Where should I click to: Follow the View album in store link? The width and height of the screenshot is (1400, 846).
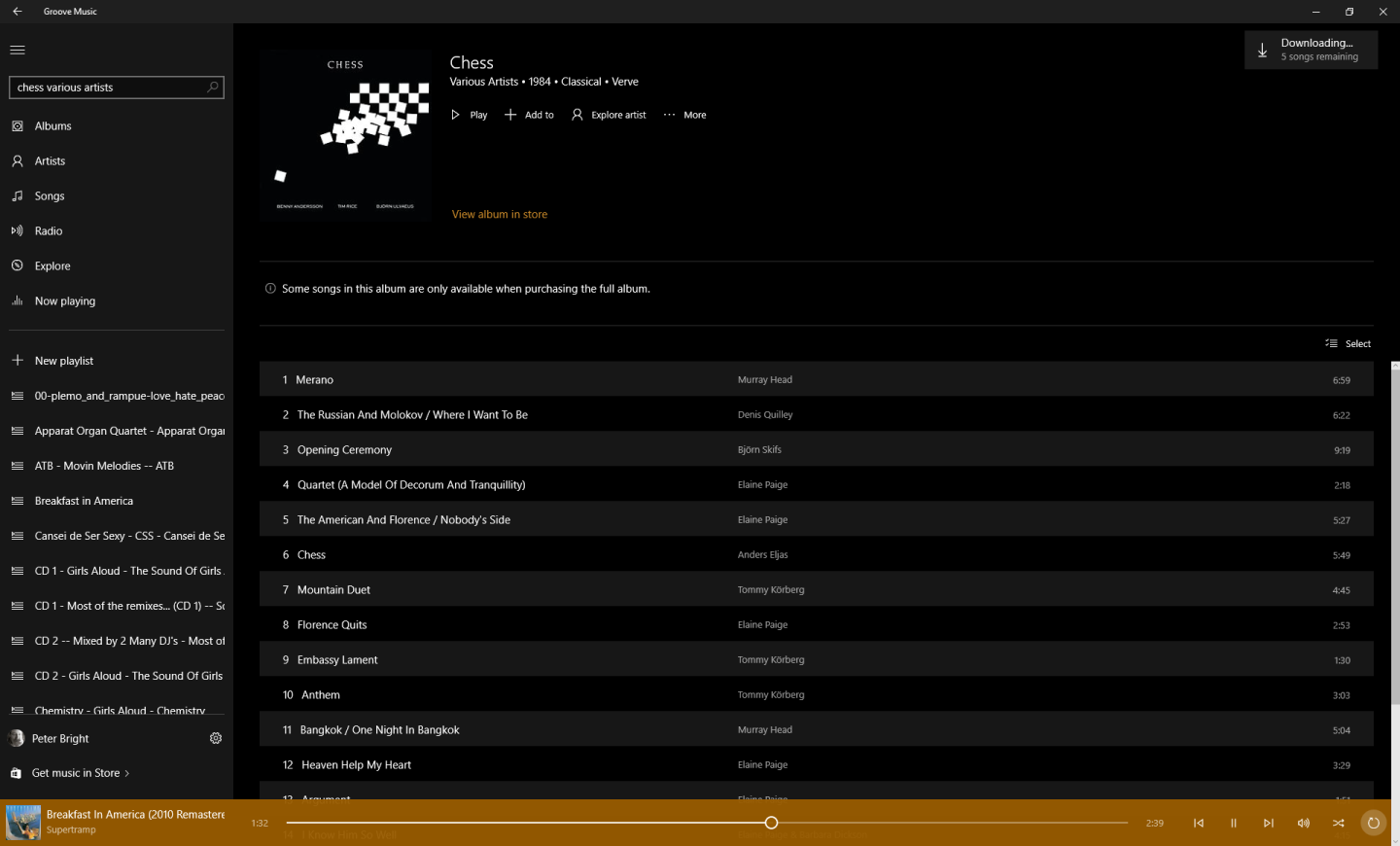499,214
